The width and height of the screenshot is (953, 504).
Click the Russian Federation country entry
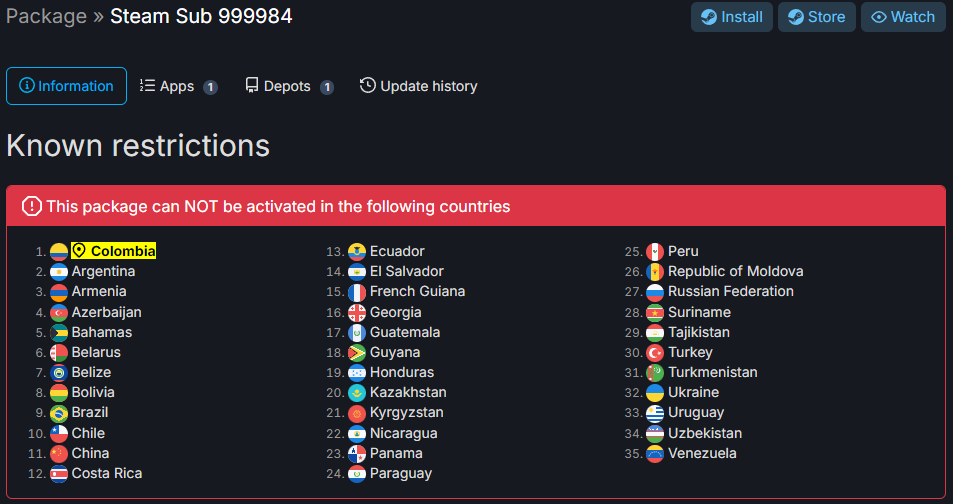coord(731,292)
